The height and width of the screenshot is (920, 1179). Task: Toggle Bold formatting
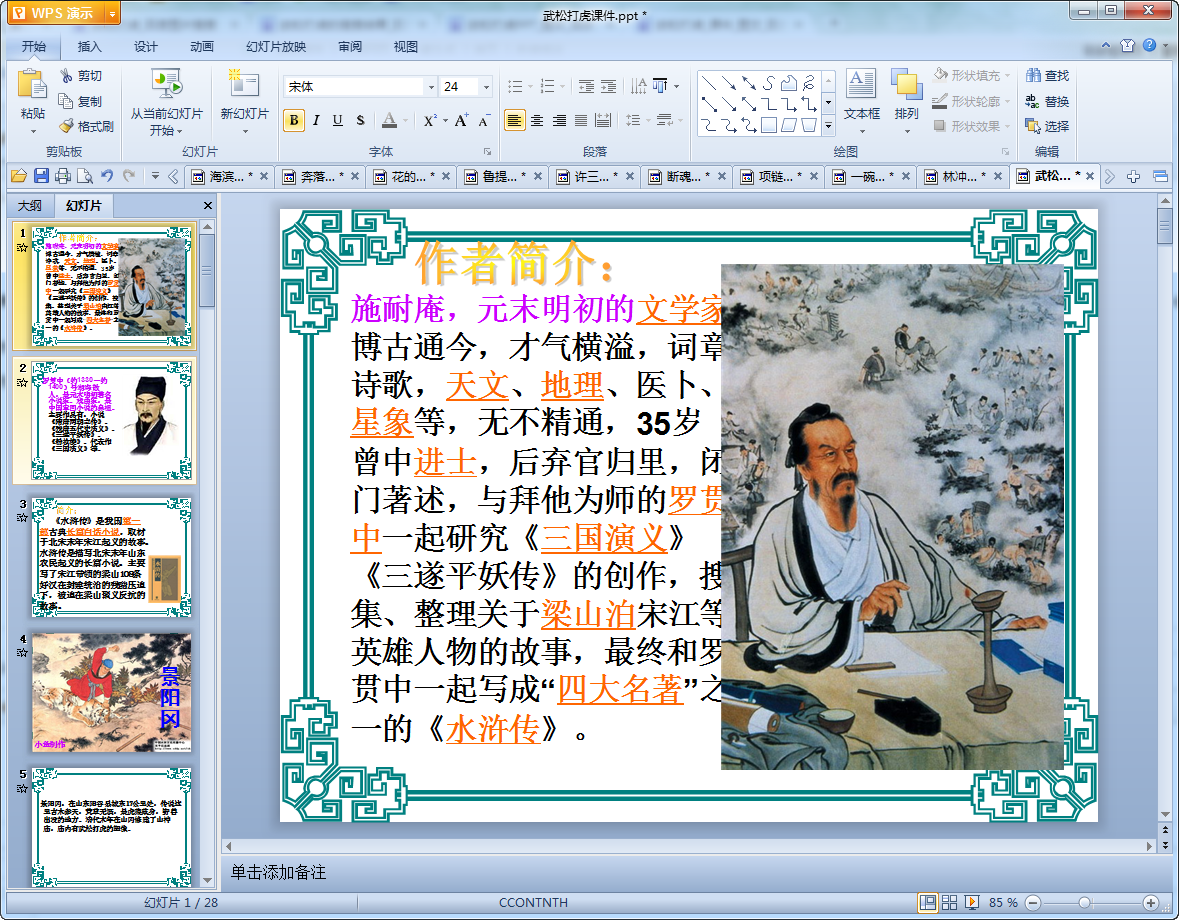coord(294,120)
